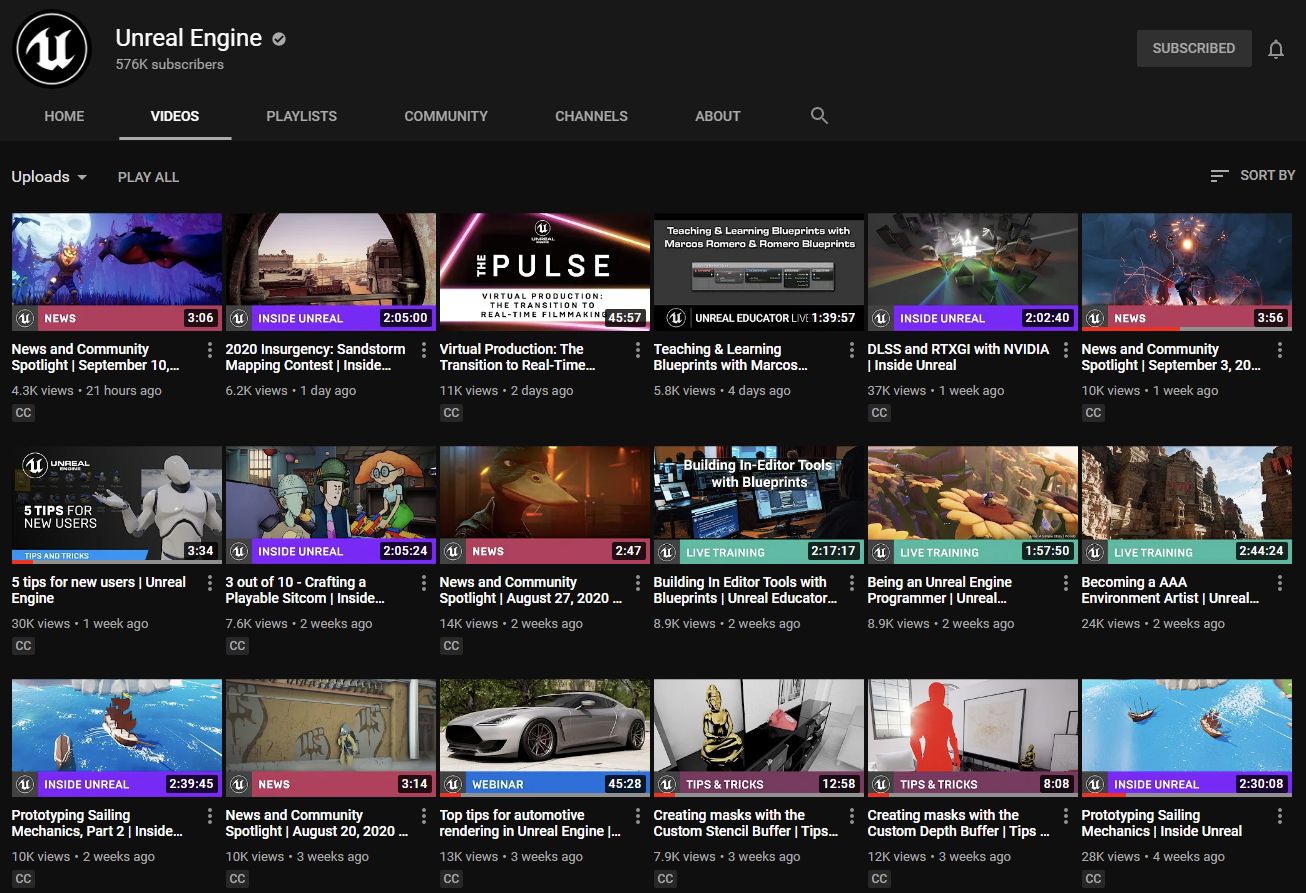
Task: Click CC badge under Virtual Production video
Action: point(451,413)
